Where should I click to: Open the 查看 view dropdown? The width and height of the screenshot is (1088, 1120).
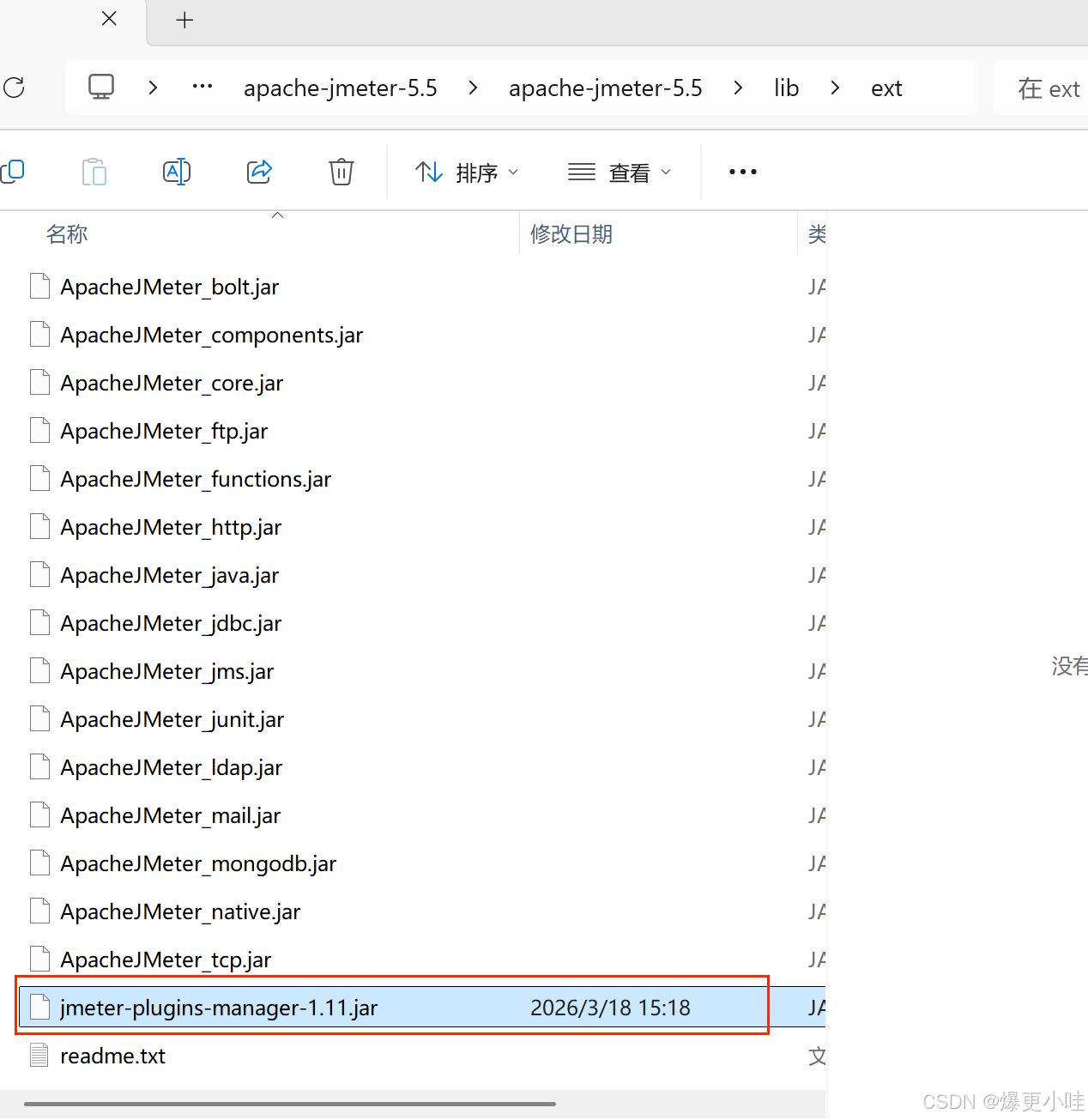tap(620, 173)
